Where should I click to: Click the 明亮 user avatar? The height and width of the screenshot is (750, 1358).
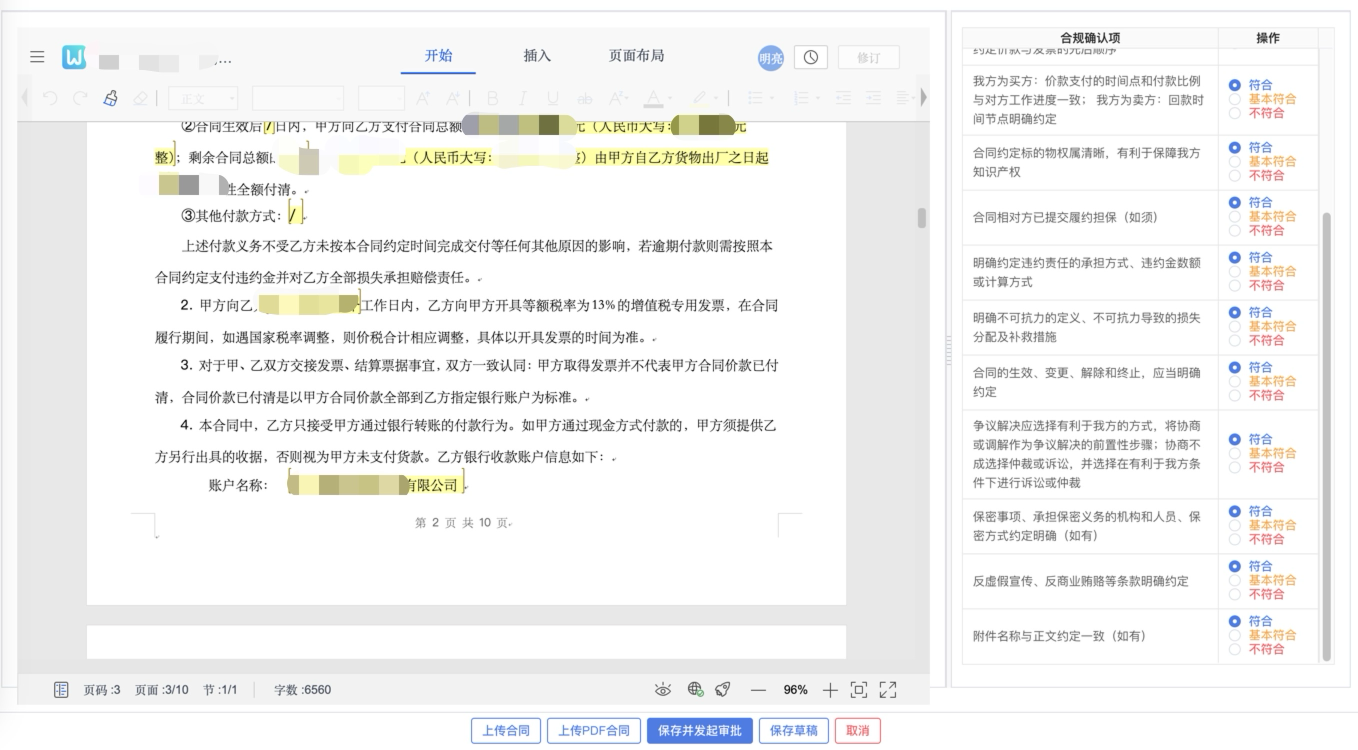pyautogui.click(x=771, y=57)
